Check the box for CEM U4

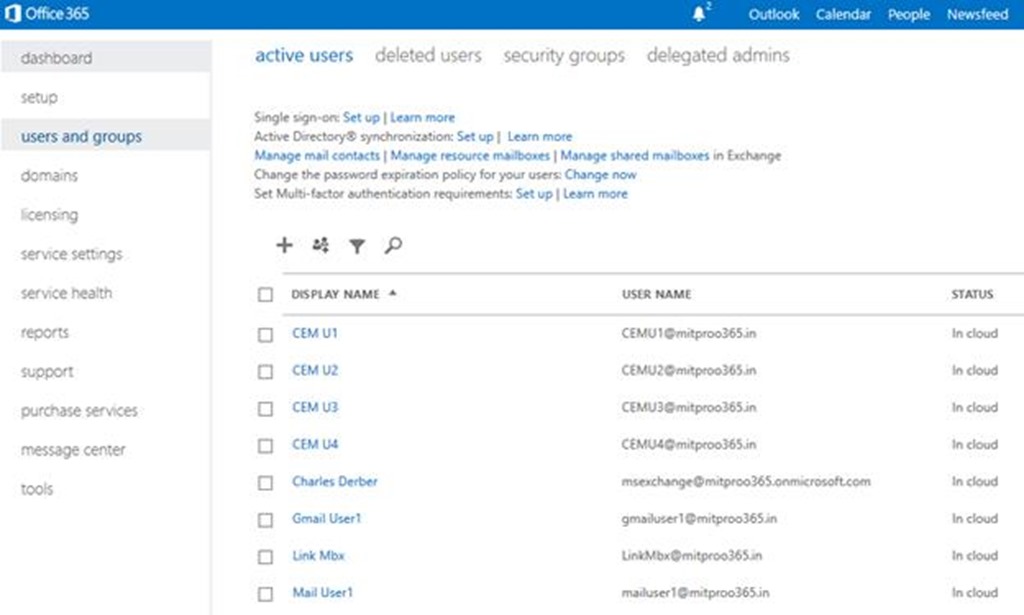(x=265, y=446)
